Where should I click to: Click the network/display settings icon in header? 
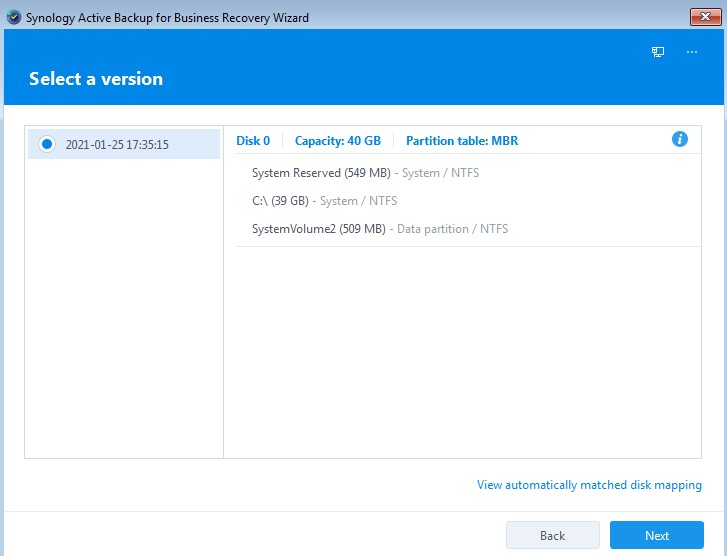pos(658,52)
